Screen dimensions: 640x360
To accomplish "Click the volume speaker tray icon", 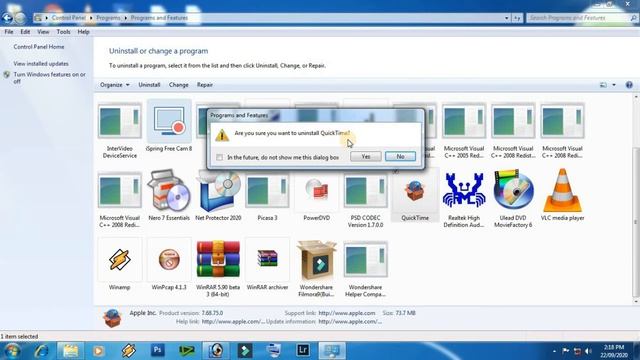I will (588, 351).
